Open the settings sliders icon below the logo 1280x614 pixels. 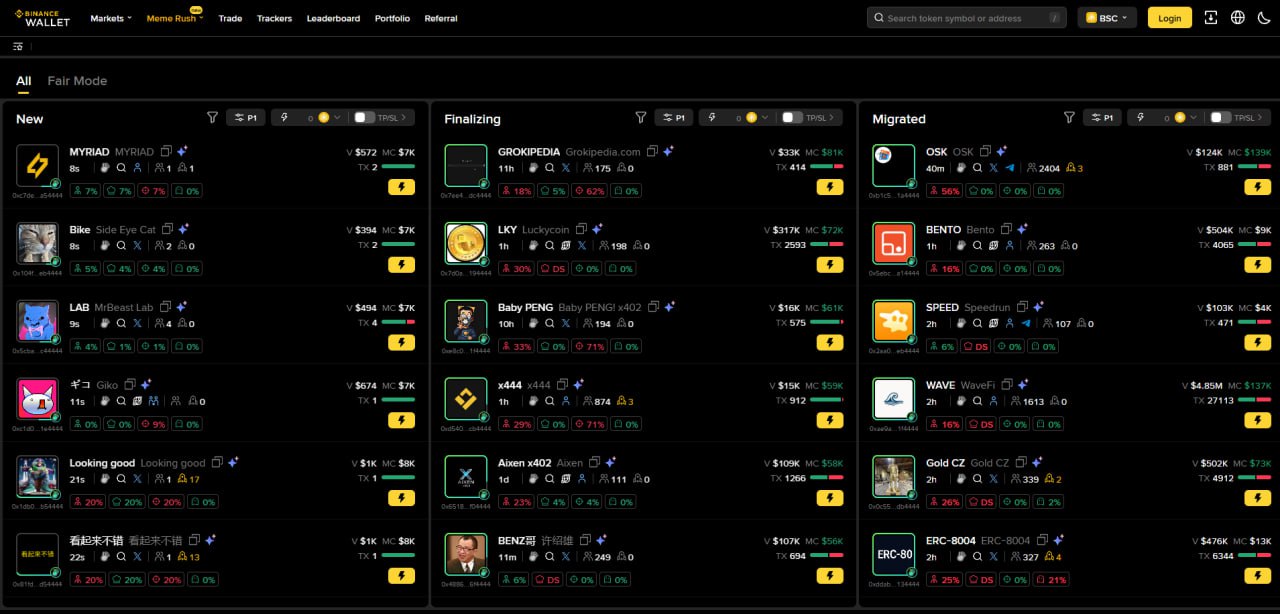click(x=18, y=46)
